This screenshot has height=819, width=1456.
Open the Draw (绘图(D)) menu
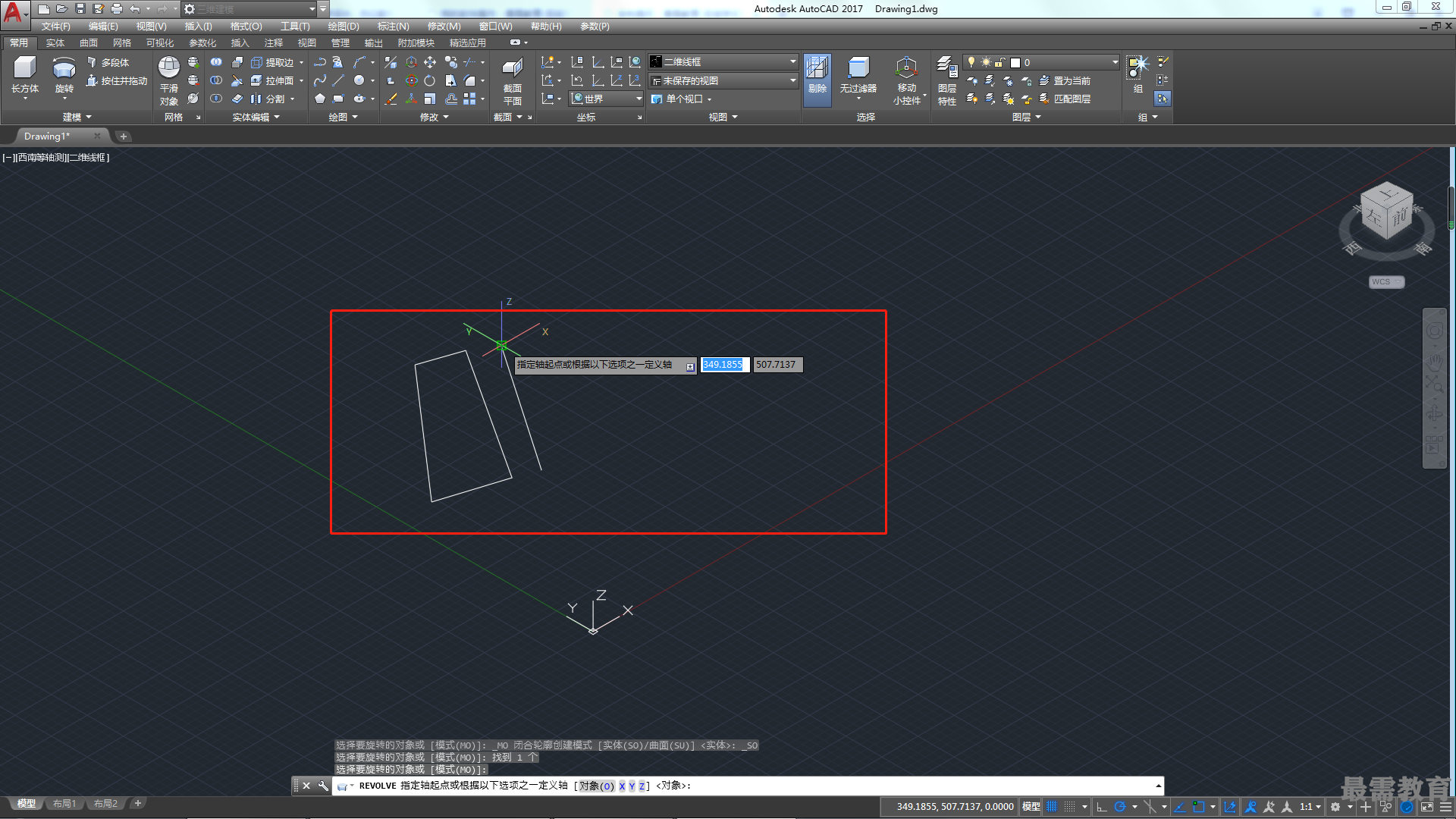tap(343, 26)
